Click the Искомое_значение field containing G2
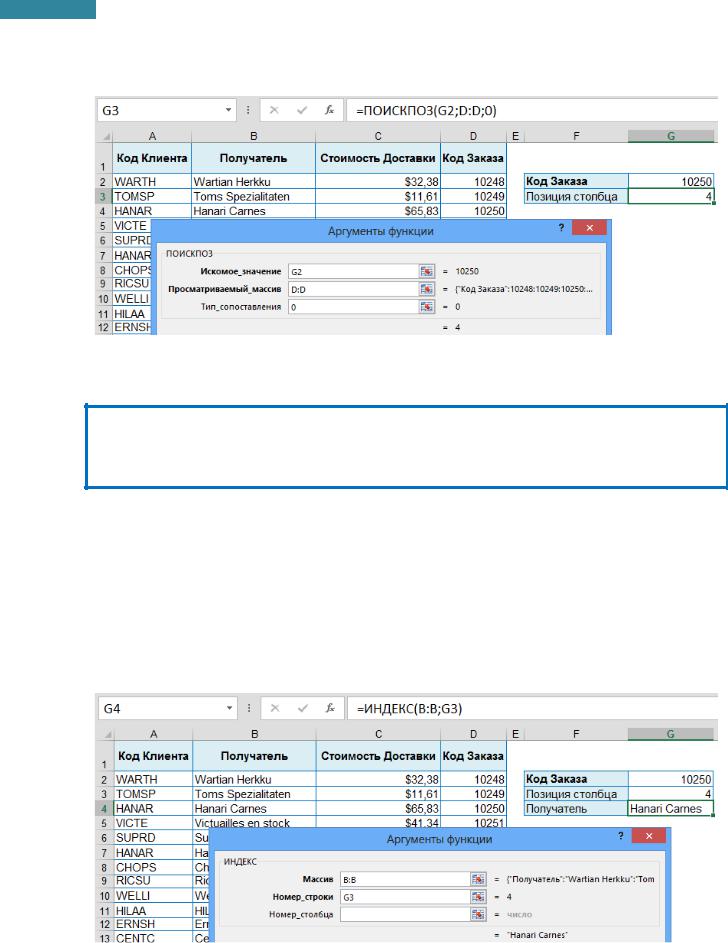Screen dimensions: 728x943 pos(353,271)
